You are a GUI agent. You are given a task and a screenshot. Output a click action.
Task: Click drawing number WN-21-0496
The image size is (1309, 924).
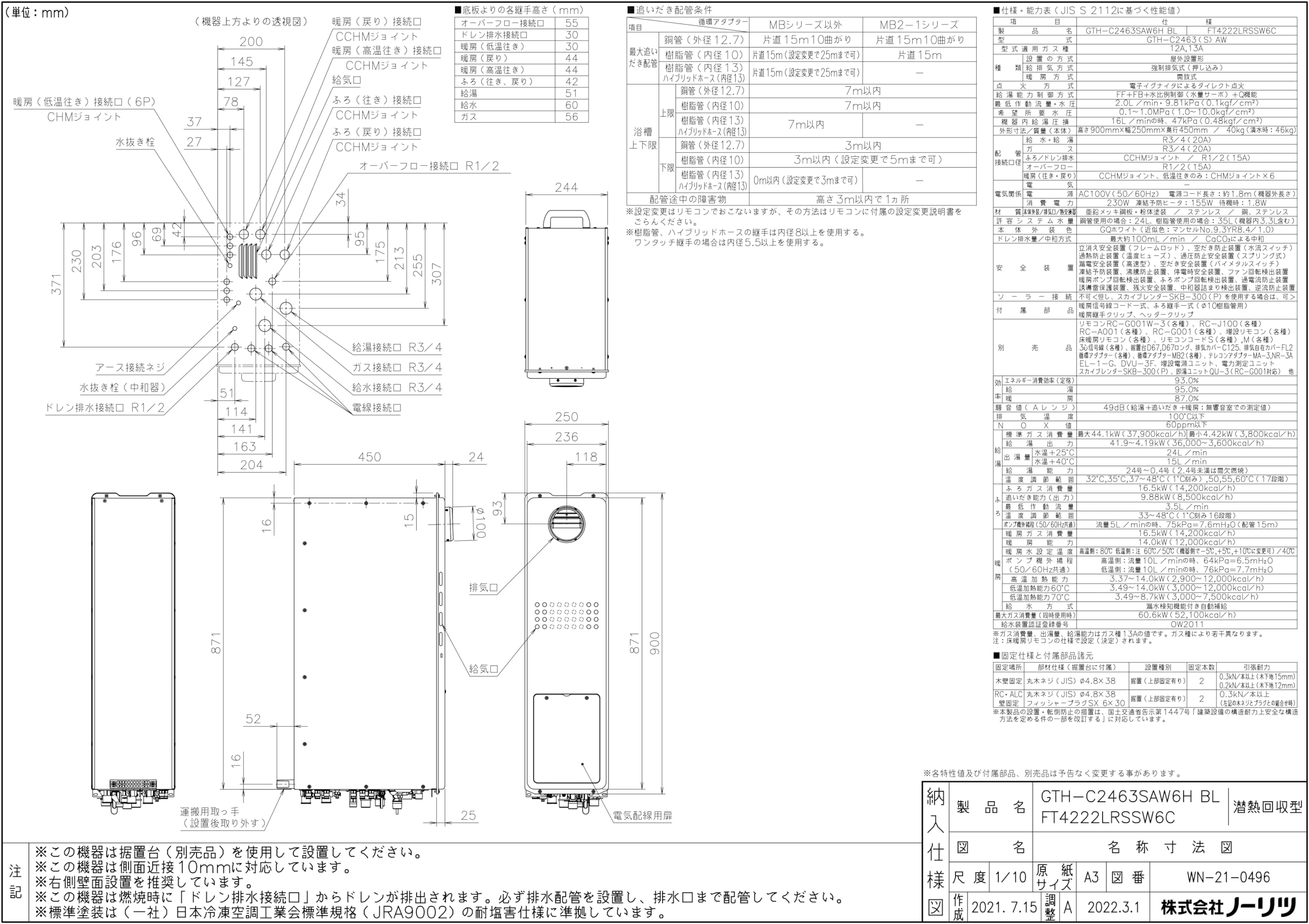click(1228, 878)
